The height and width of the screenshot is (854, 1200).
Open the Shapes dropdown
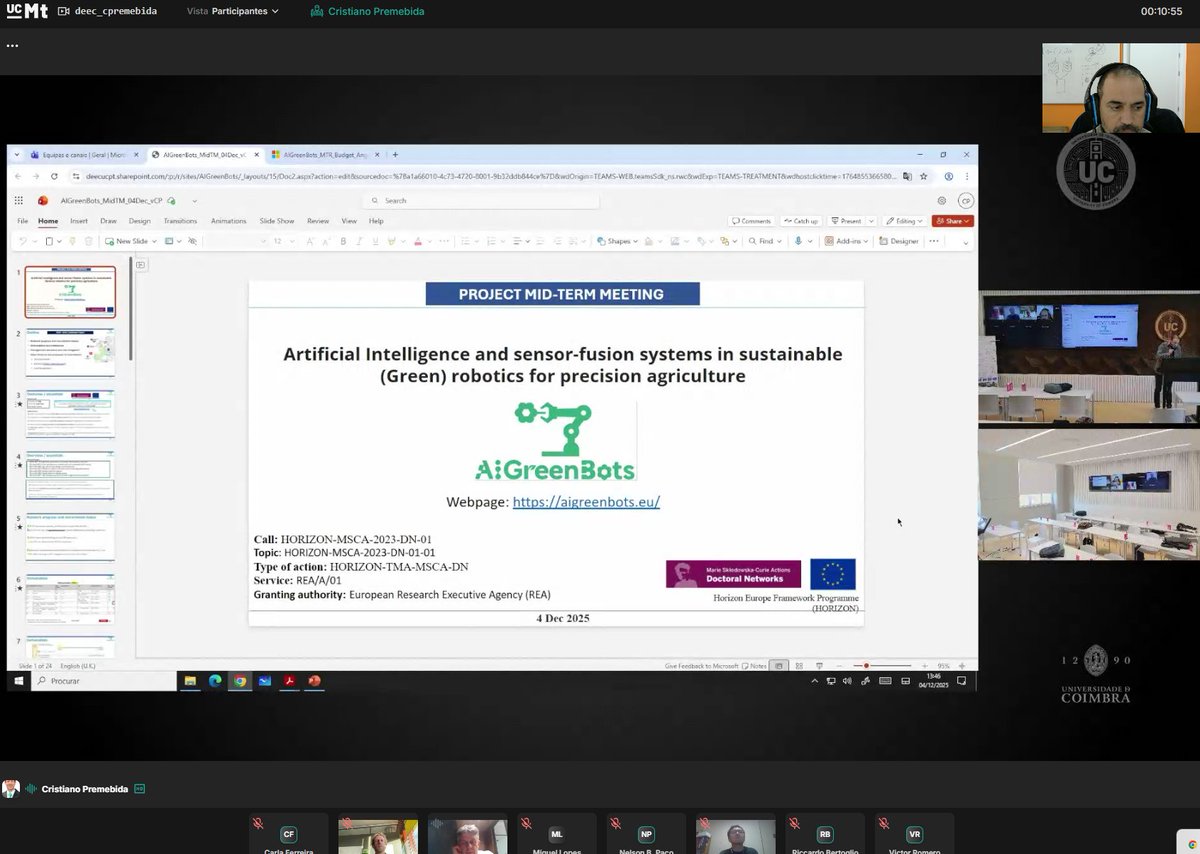[x=617, y=241]
